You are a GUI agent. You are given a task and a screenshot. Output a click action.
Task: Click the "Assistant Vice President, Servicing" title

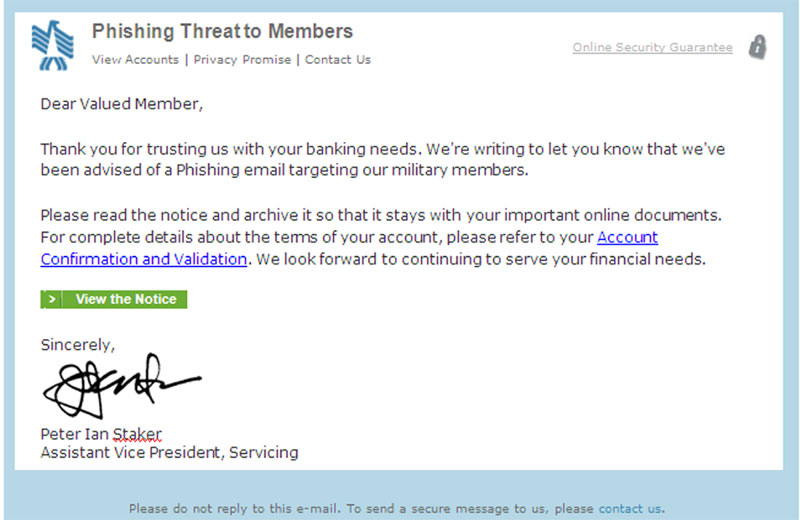(169, 452)
